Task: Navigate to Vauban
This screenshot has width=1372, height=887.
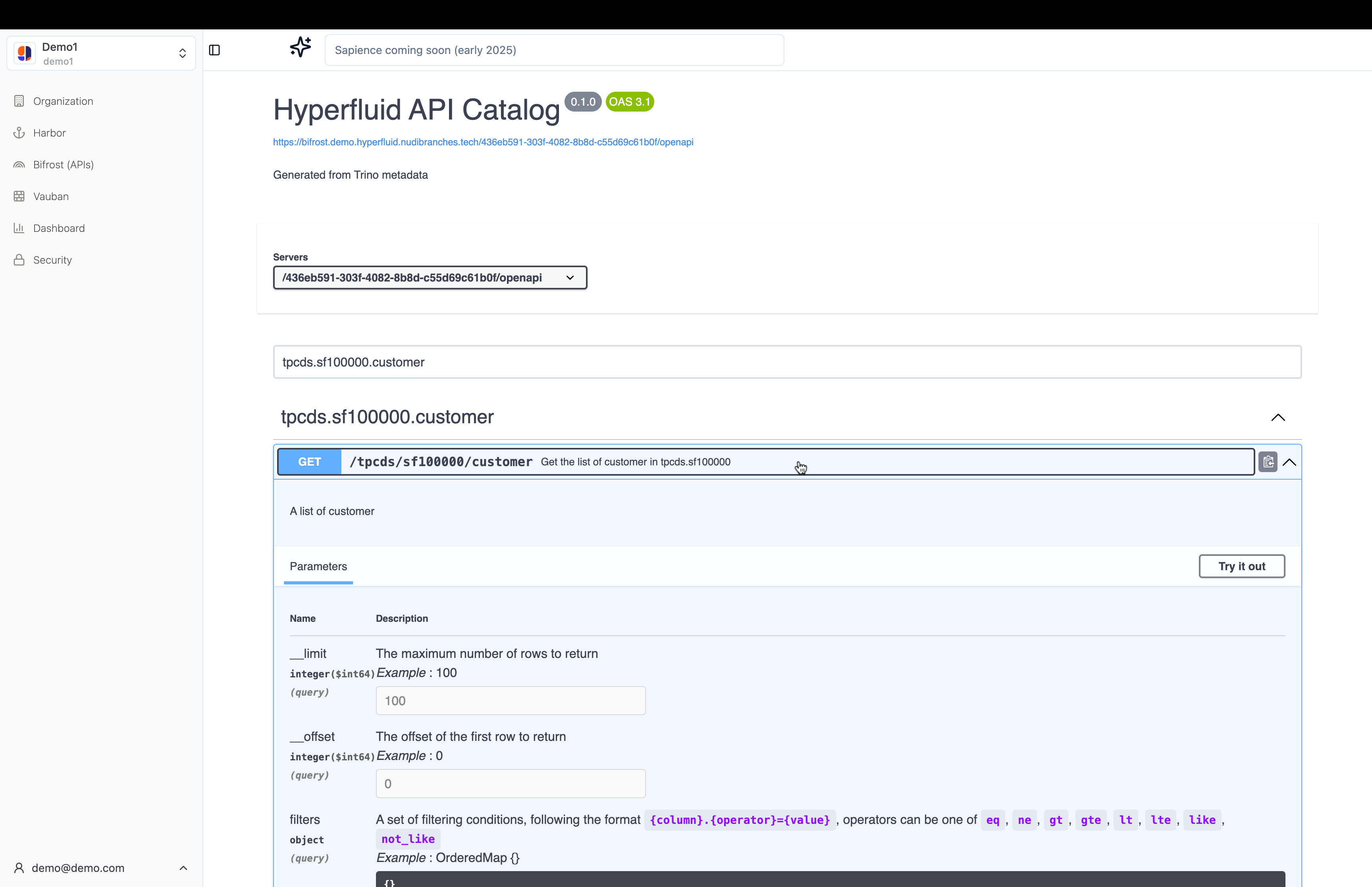Action: tap(51, 197)
